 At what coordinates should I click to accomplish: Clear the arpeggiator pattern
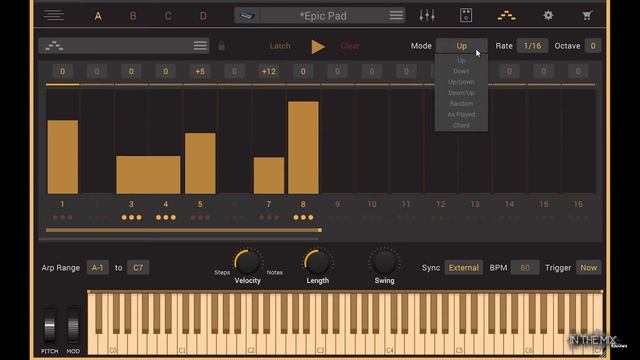[350, 46]
